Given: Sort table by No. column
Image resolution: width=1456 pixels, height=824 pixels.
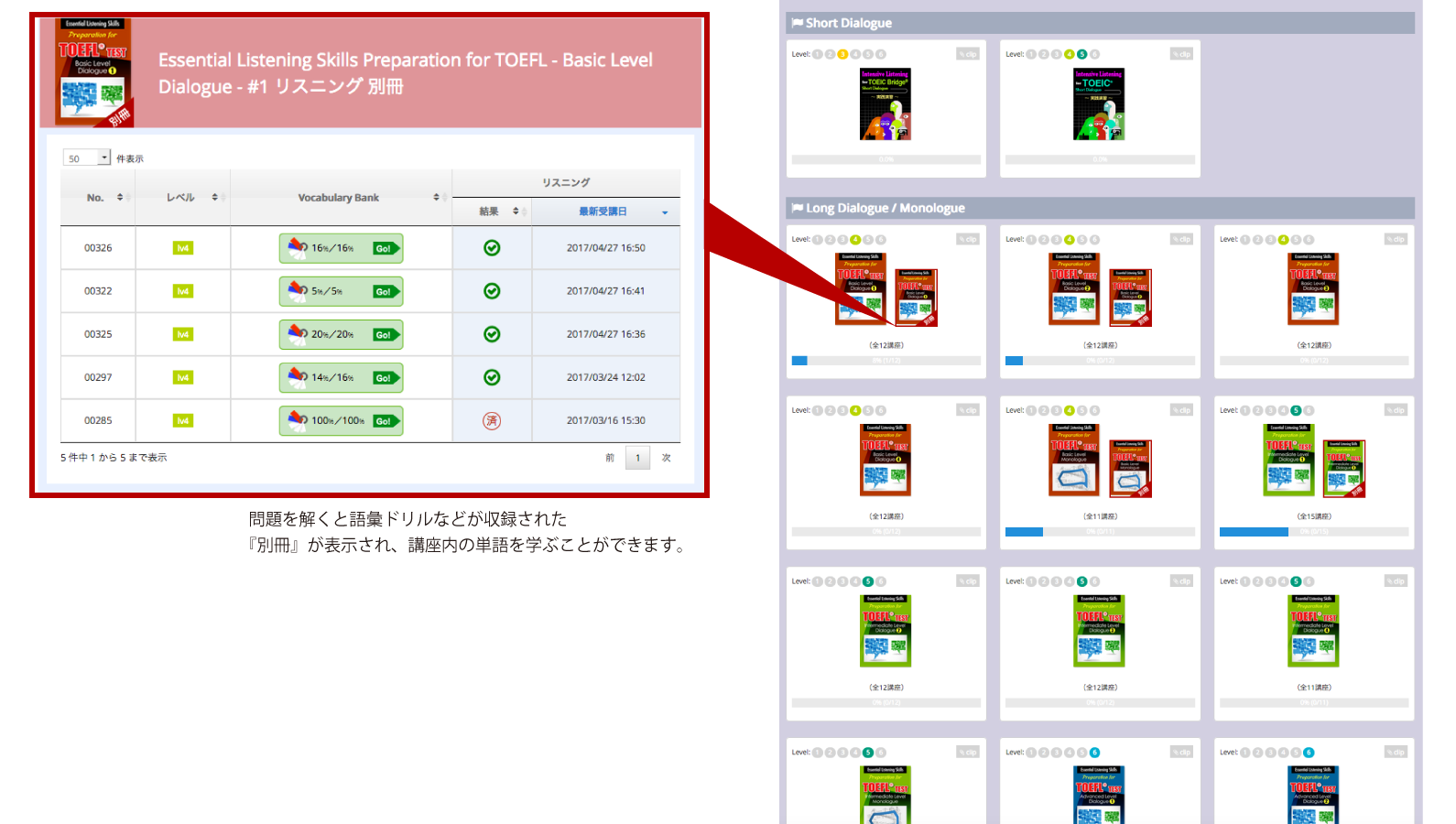Looking at the screenshot, I should (98, 197).
